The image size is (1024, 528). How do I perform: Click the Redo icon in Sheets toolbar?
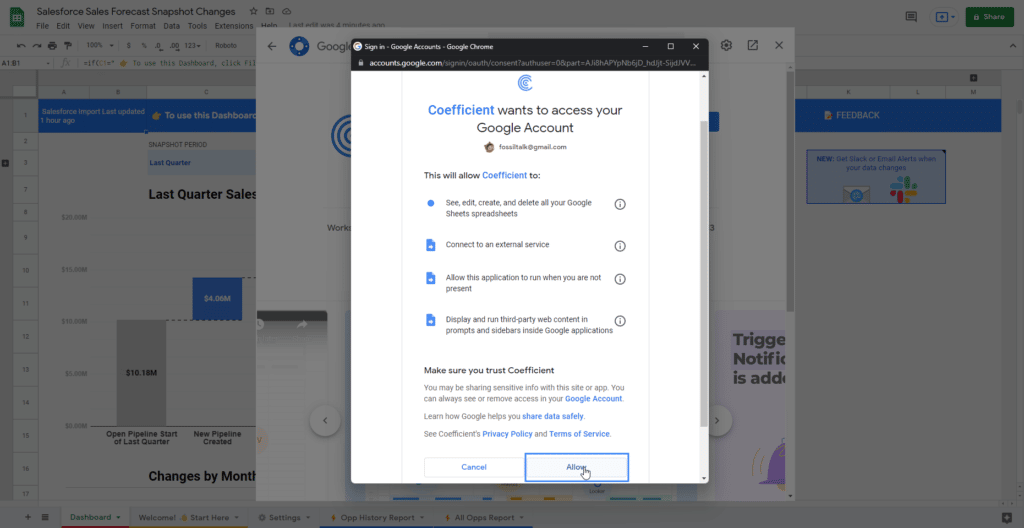click(37, 46)
